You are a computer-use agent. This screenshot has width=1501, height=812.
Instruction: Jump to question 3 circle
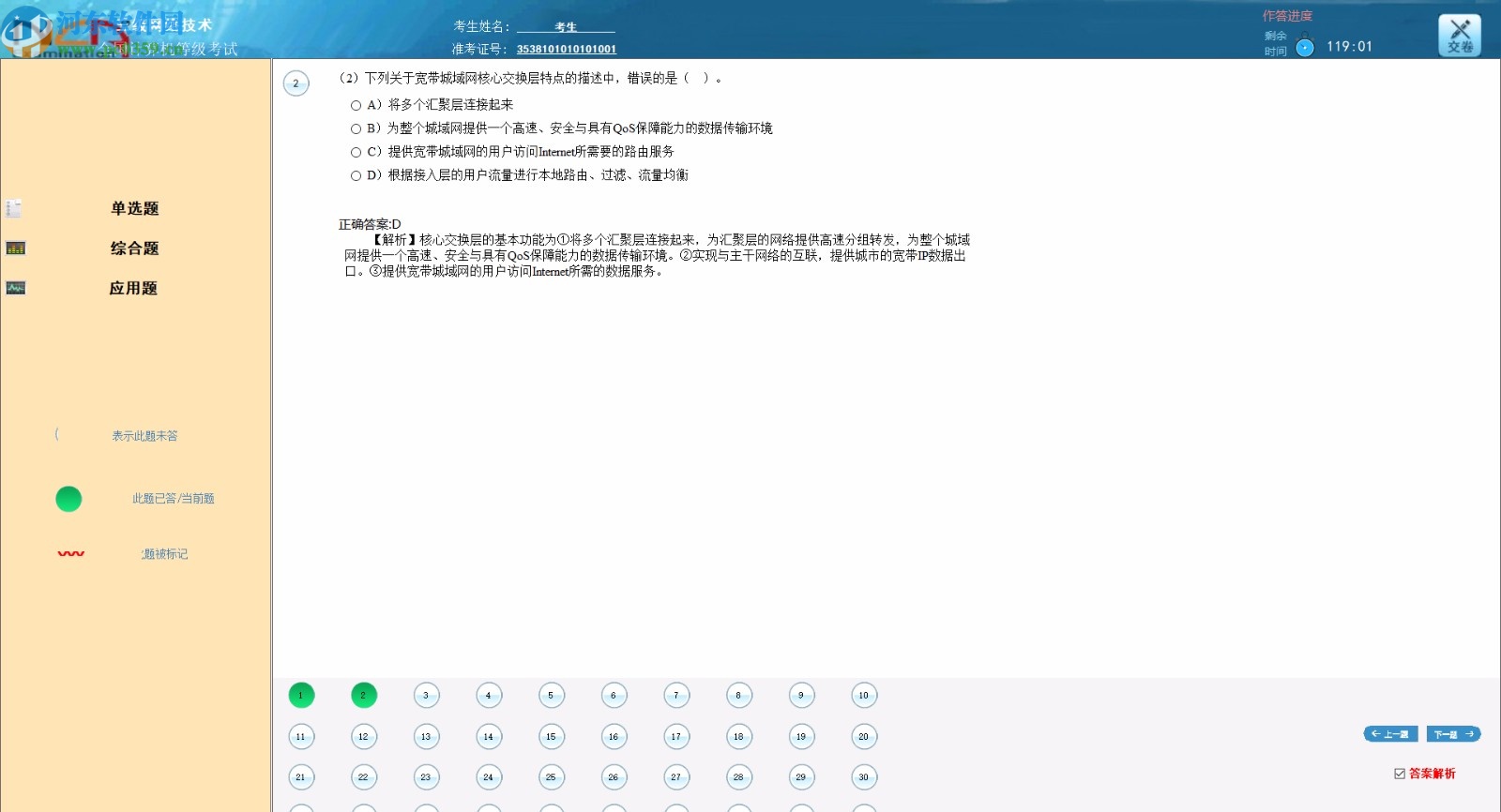[426, 695]
